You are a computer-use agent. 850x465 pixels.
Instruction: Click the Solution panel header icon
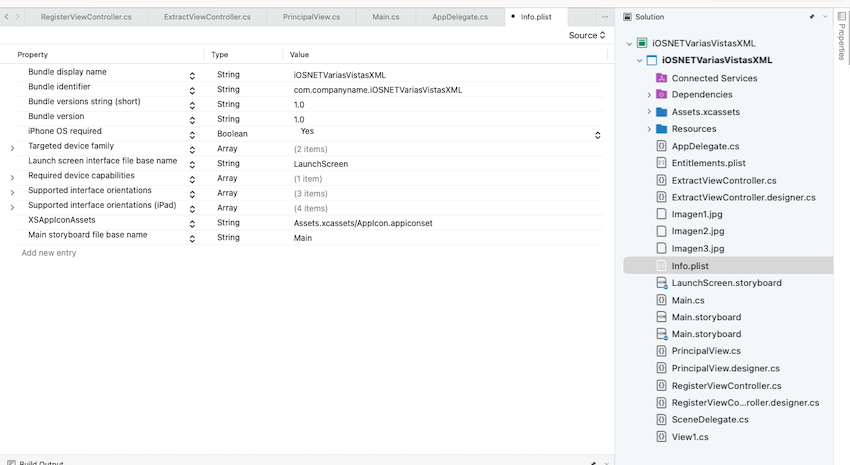click(x=627, y=17)
